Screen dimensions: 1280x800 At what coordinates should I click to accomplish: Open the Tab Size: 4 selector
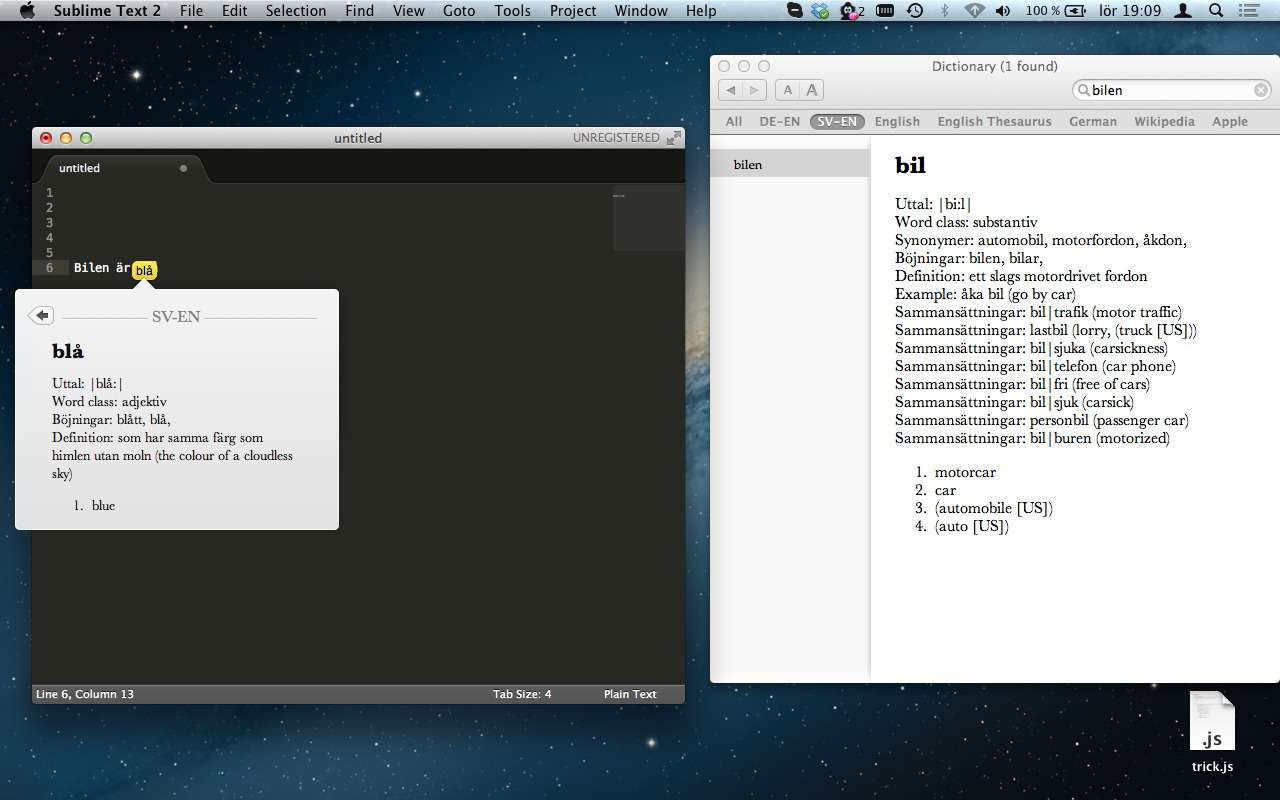click(522, 694)
